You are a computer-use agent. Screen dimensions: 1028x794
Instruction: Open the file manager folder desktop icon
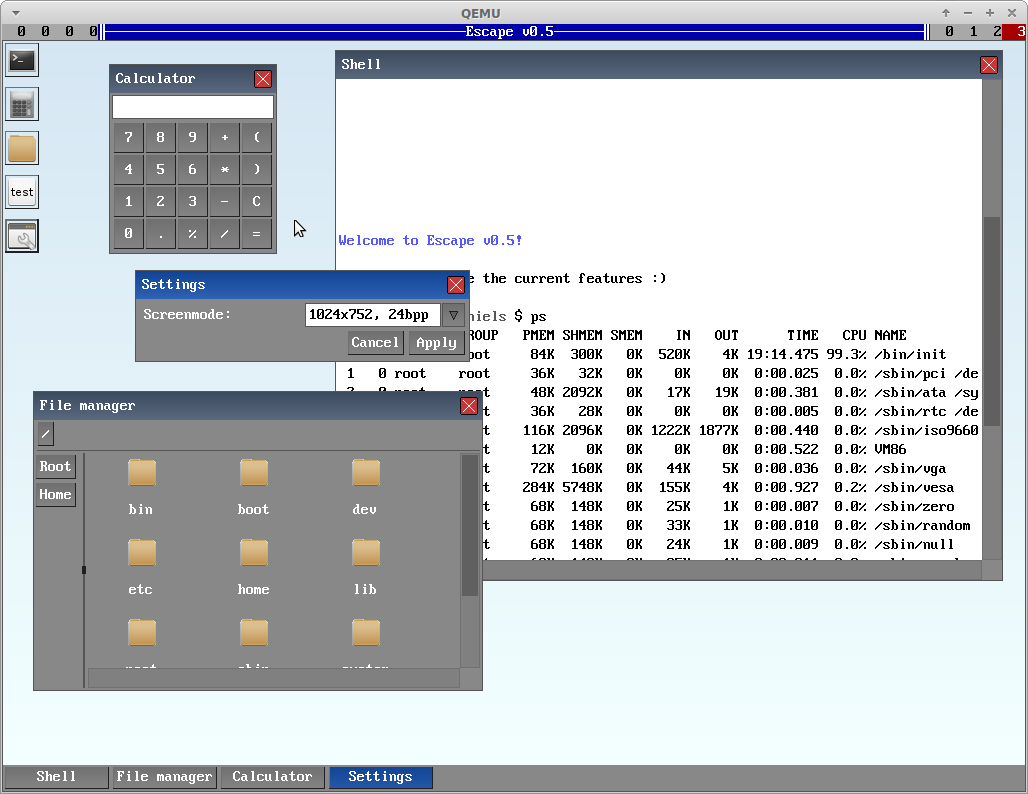tap(22, 148)
